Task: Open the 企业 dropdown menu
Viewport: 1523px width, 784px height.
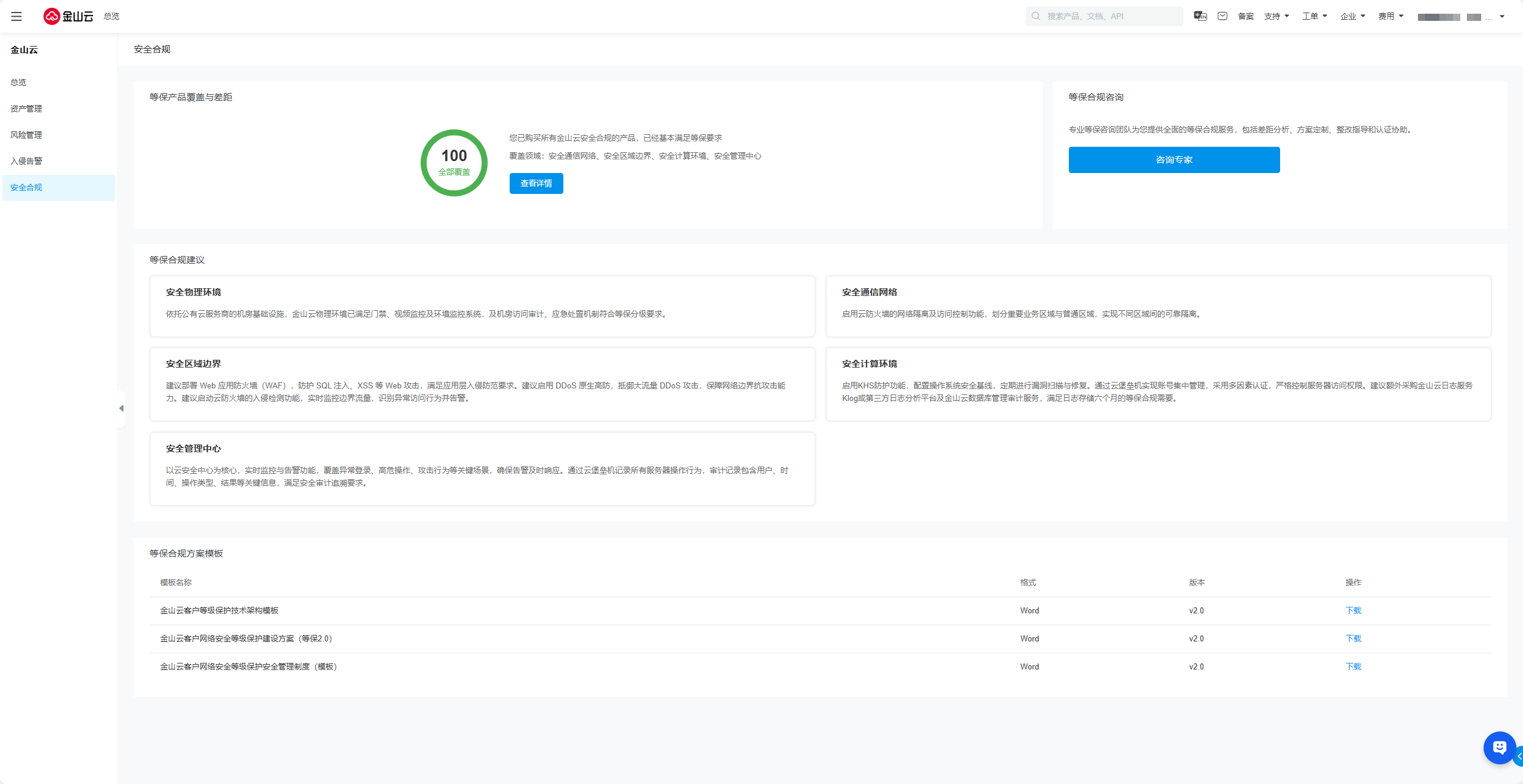Action: pyautogui.click(x=1352, y=16)
